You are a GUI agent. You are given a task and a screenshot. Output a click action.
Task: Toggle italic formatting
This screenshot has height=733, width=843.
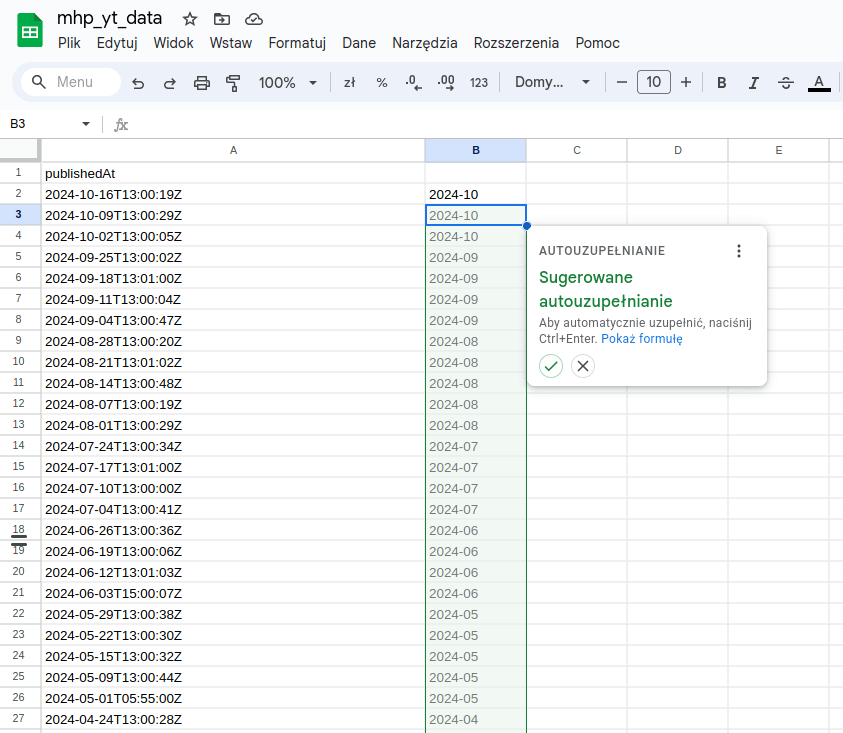click(x=753, y=82)
